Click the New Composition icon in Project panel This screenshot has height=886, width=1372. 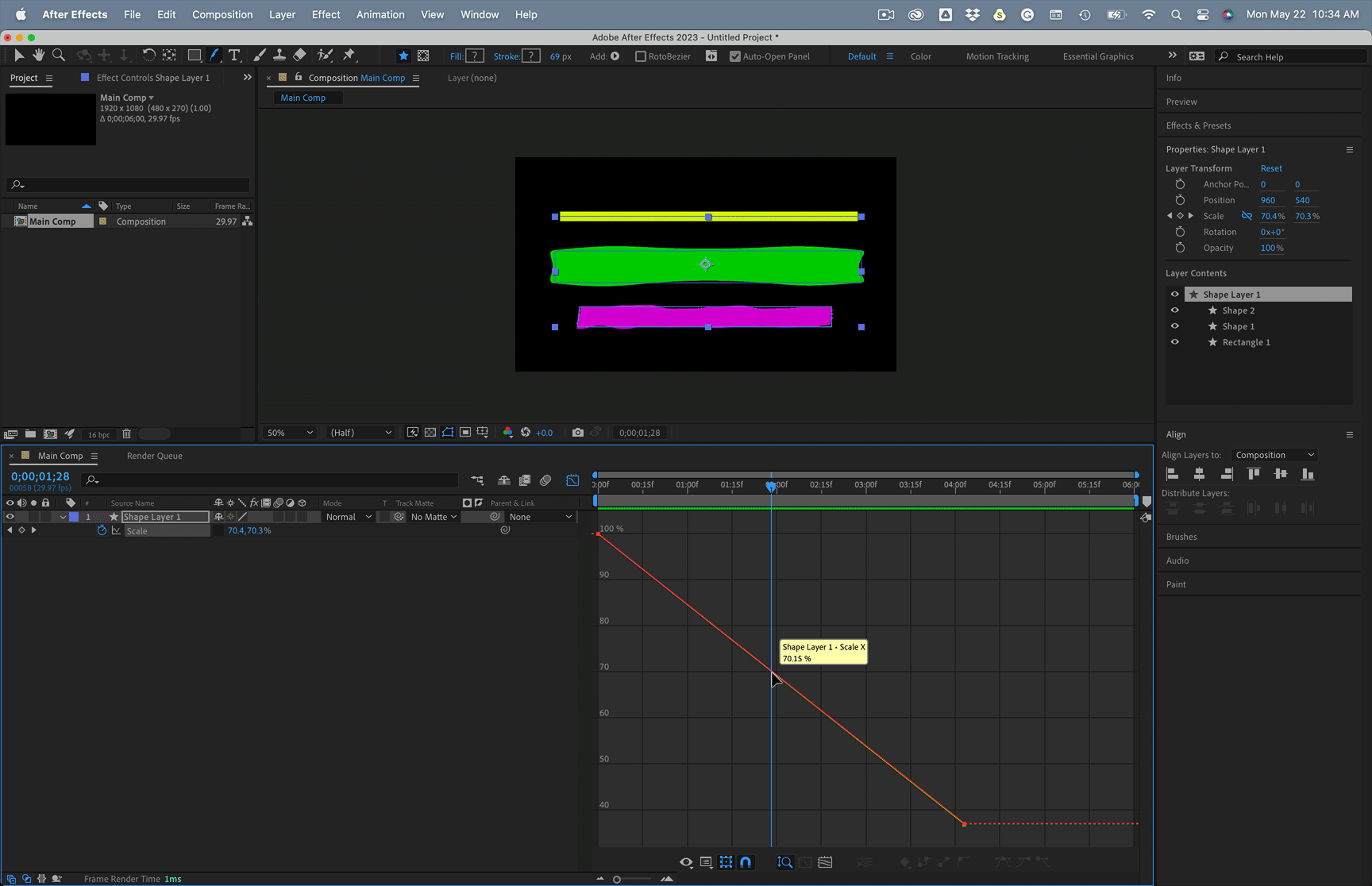tap(50, 434)
